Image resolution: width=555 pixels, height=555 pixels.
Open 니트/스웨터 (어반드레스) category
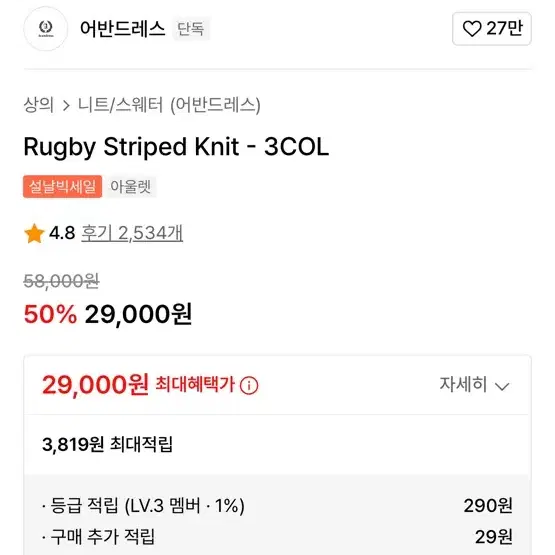click(169, 105)
